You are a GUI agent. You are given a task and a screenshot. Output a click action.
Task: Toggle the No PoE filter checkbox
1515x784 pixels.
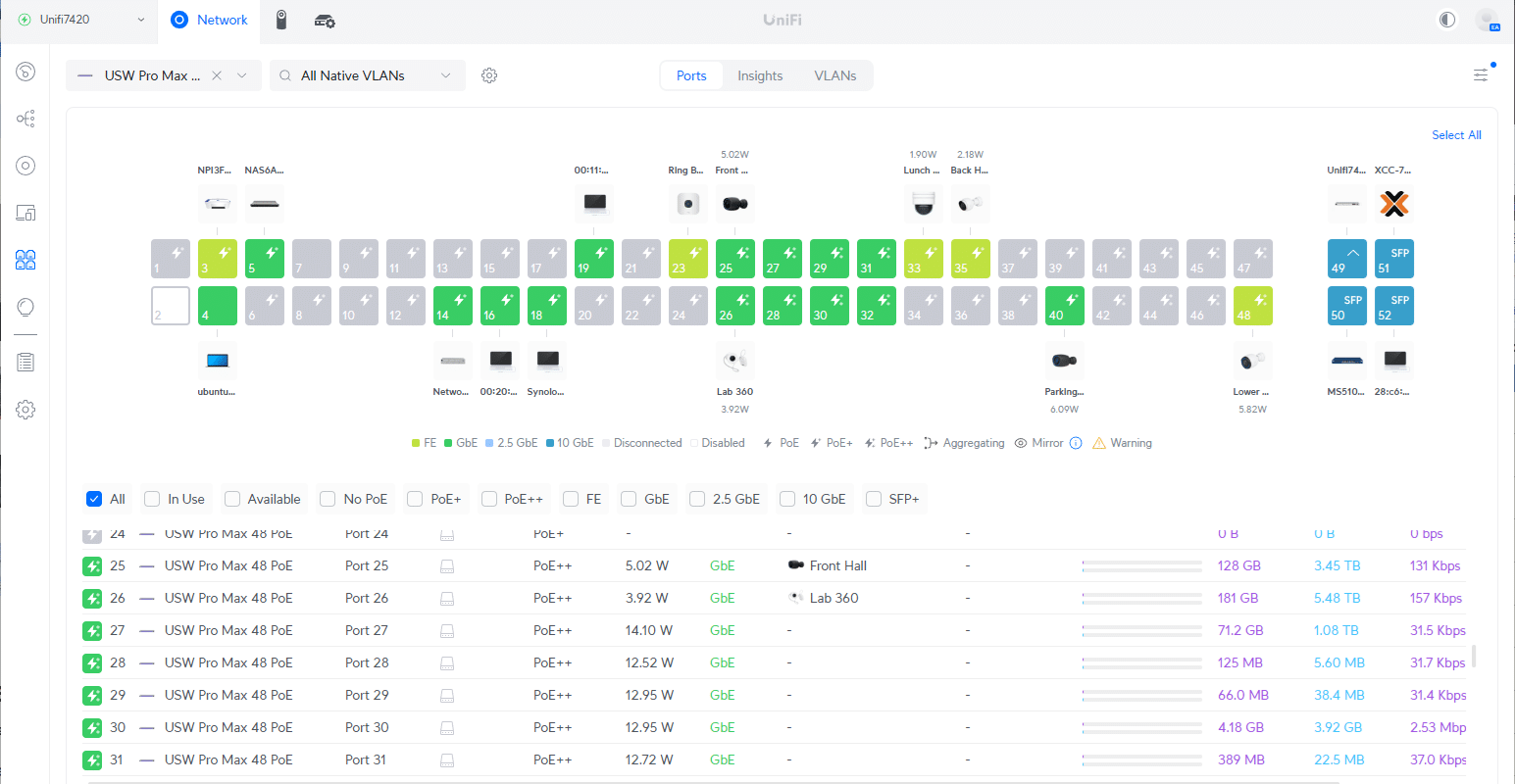coord(328,499)
